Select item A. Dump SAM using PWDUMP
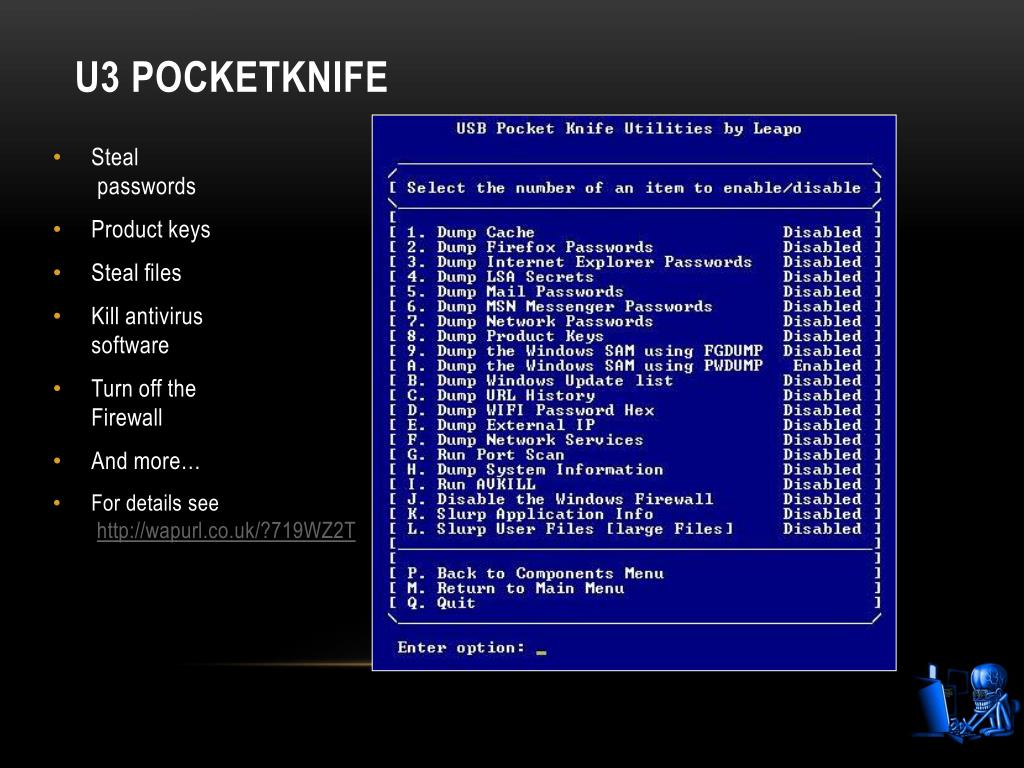1024x768 pixels. tap(584, 366)
